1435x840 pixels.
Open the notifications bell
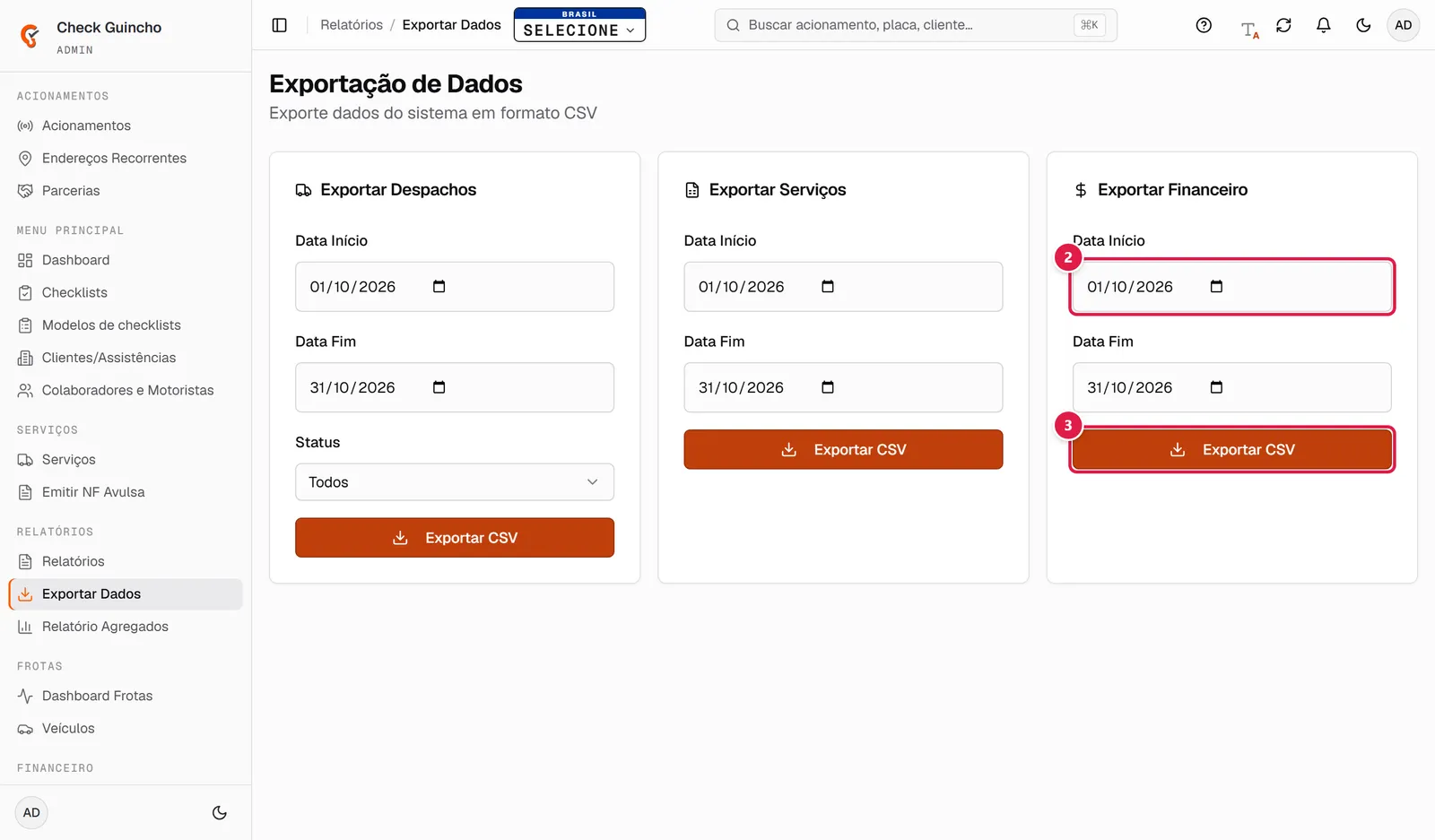coord(1323,25)
